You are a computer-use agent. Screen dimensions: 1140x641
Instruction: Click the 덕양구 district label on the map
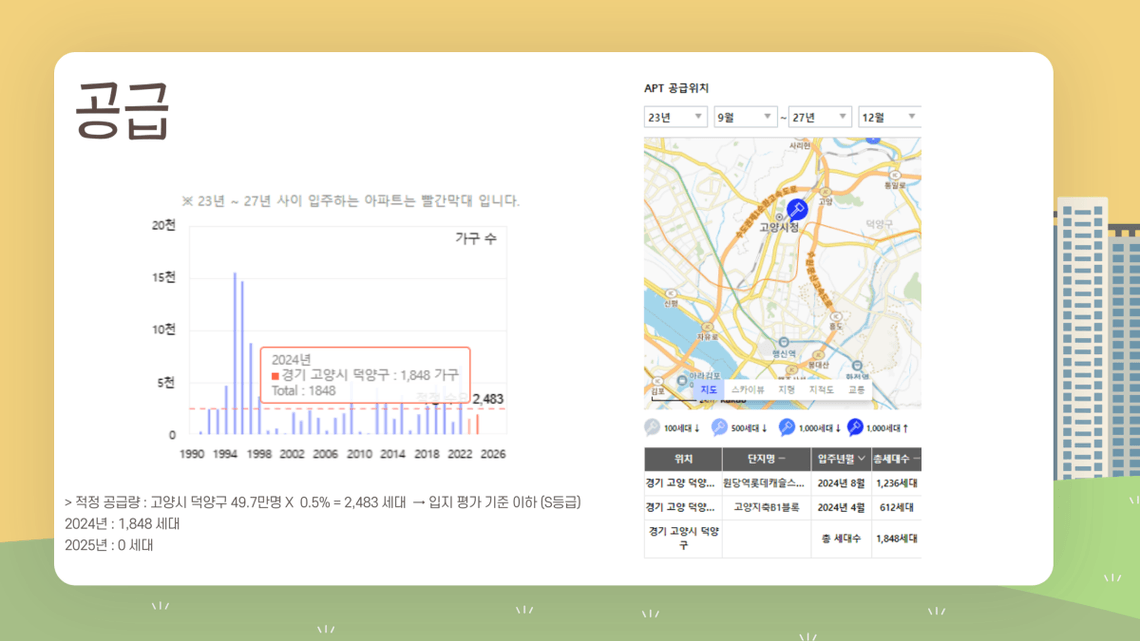tap(879, 224)
